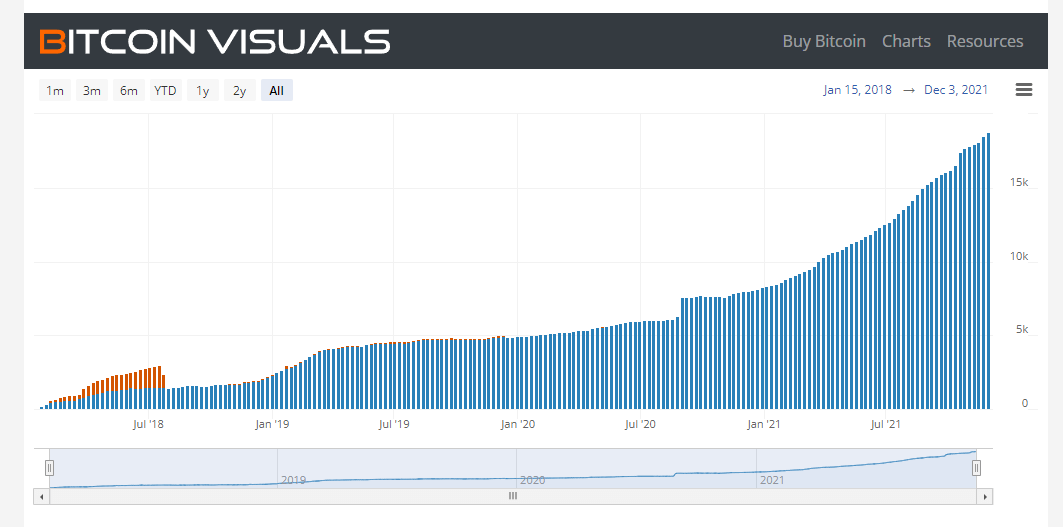Select the YTD range button
Image resolution: width=1063 pixels, height=527 pixels.
point(166,90)
